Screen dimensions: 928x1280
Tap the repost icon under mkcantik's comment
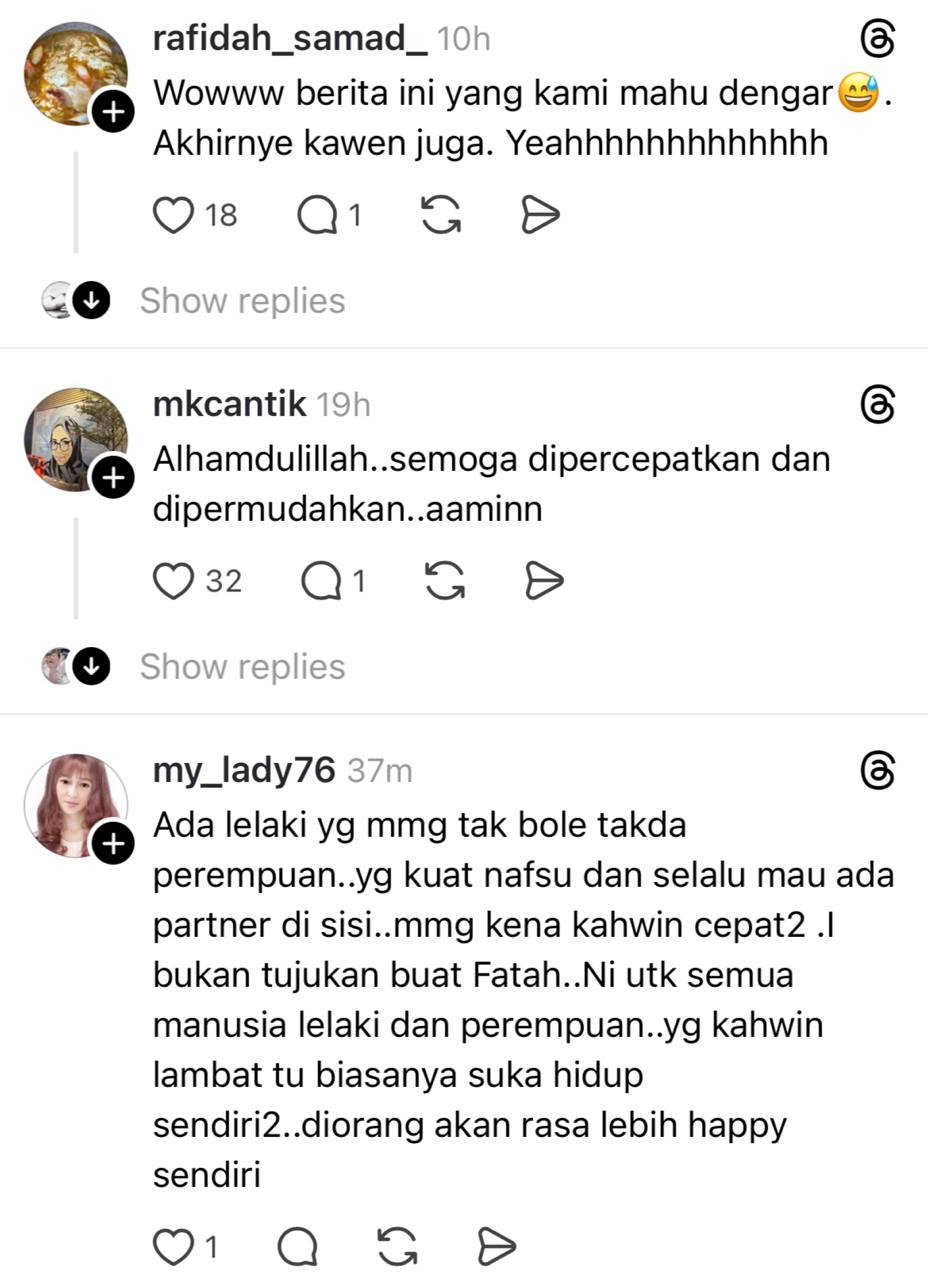[x=445, y=581]
